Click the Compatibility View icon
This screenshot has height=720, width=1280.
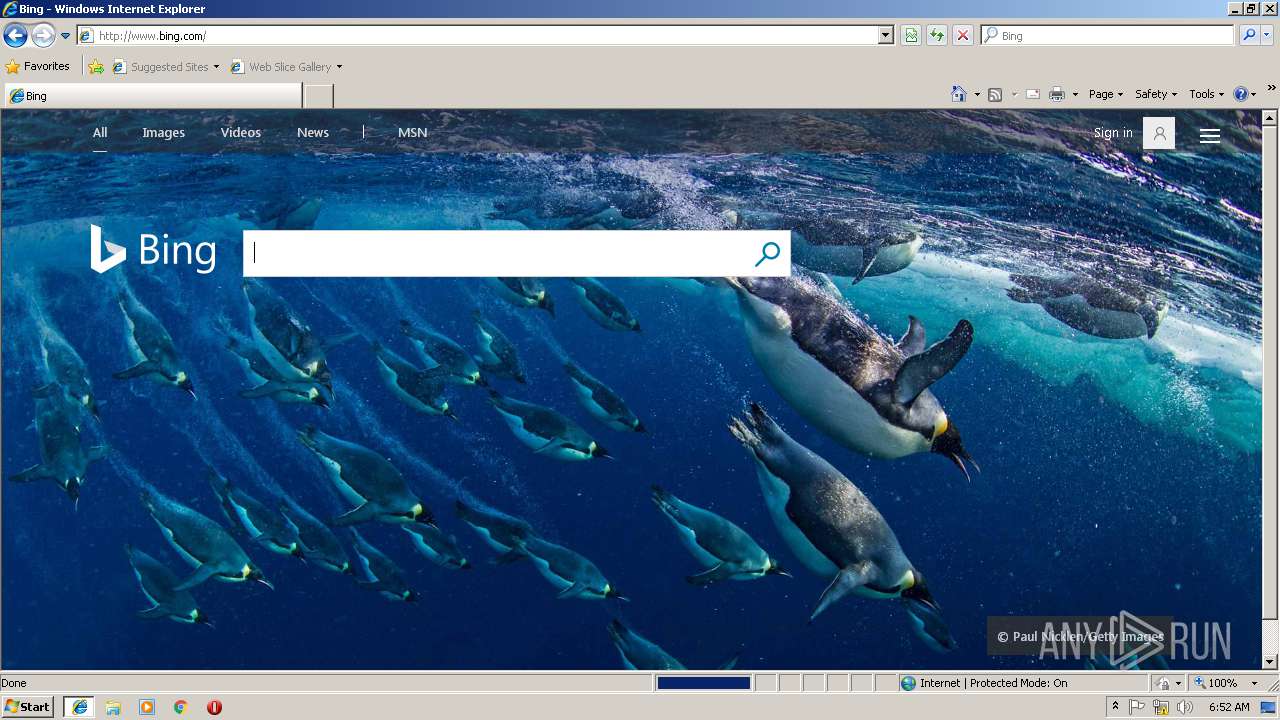(911, 36)
